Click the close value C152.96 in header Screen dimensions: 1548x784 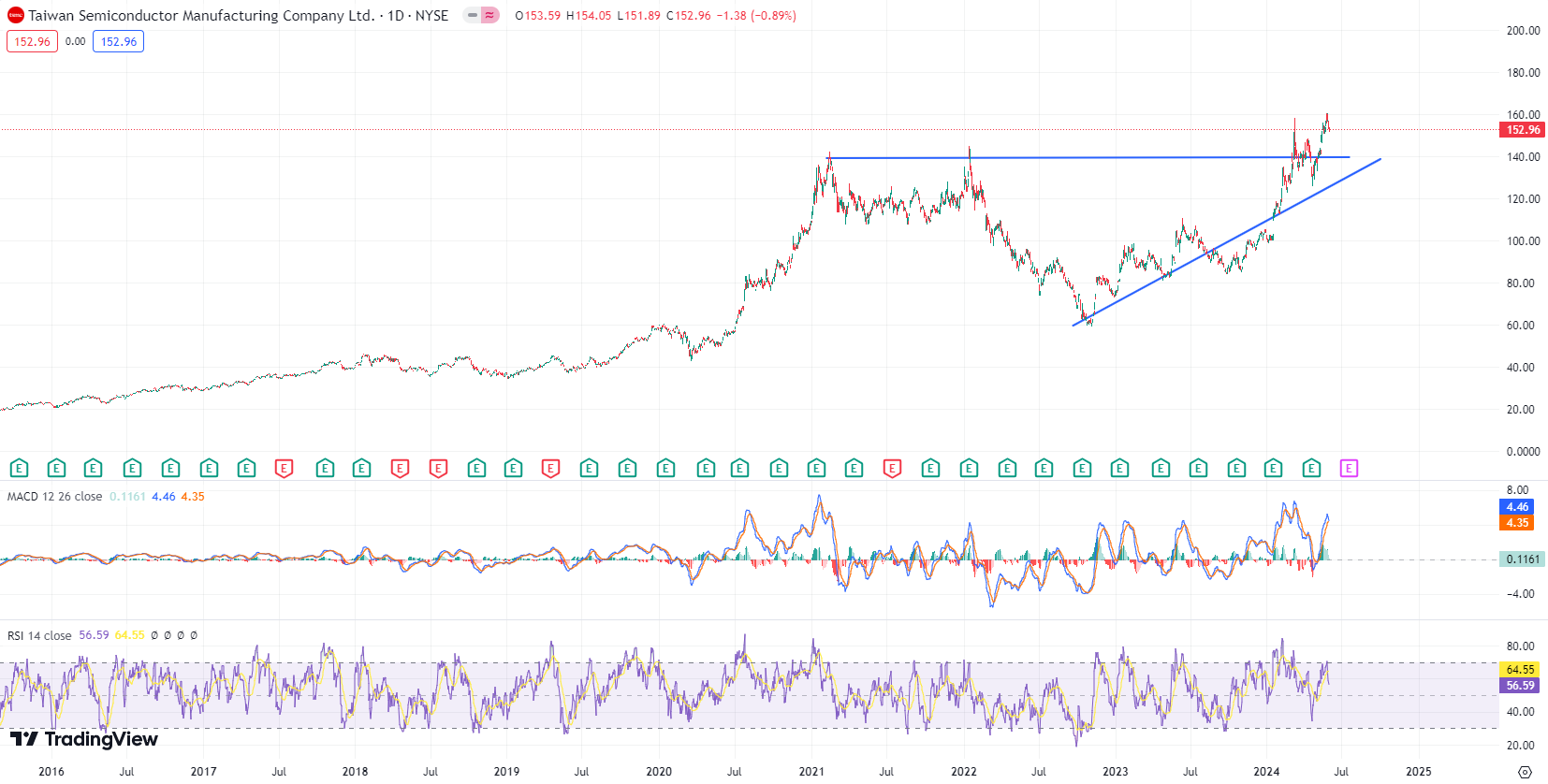688,15
